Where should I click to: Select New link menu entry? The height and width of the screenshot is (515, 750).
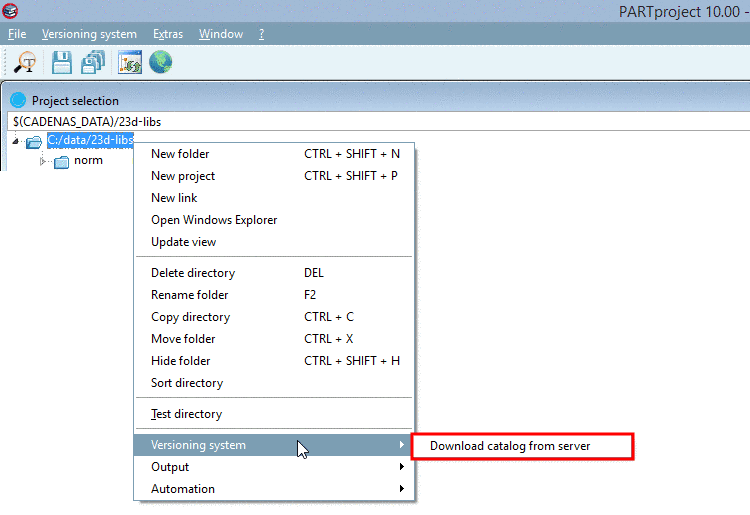point(274,198)
